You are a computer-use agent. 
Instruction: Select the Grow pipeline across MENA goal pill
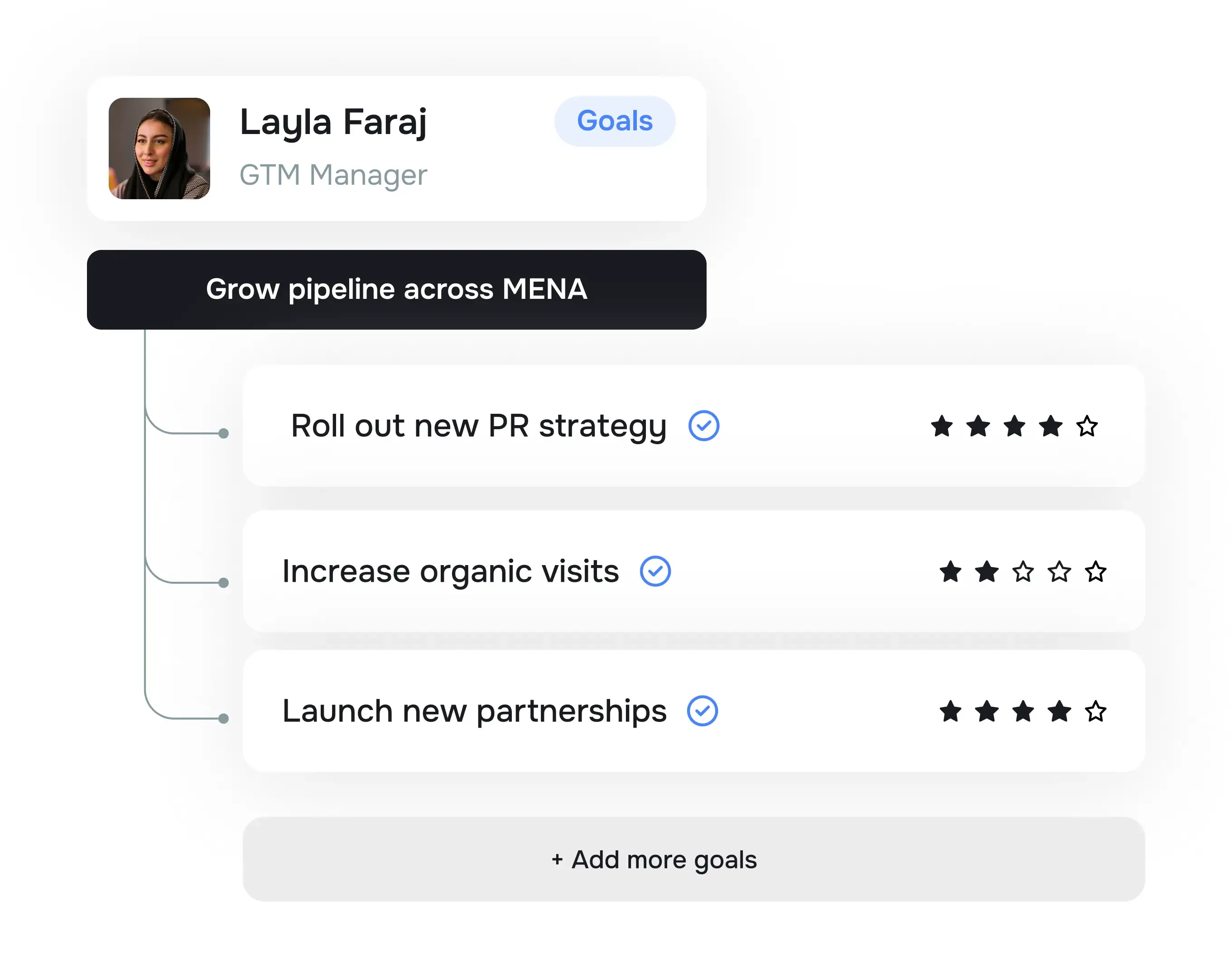pyautogui.click(x=397, y=289)
